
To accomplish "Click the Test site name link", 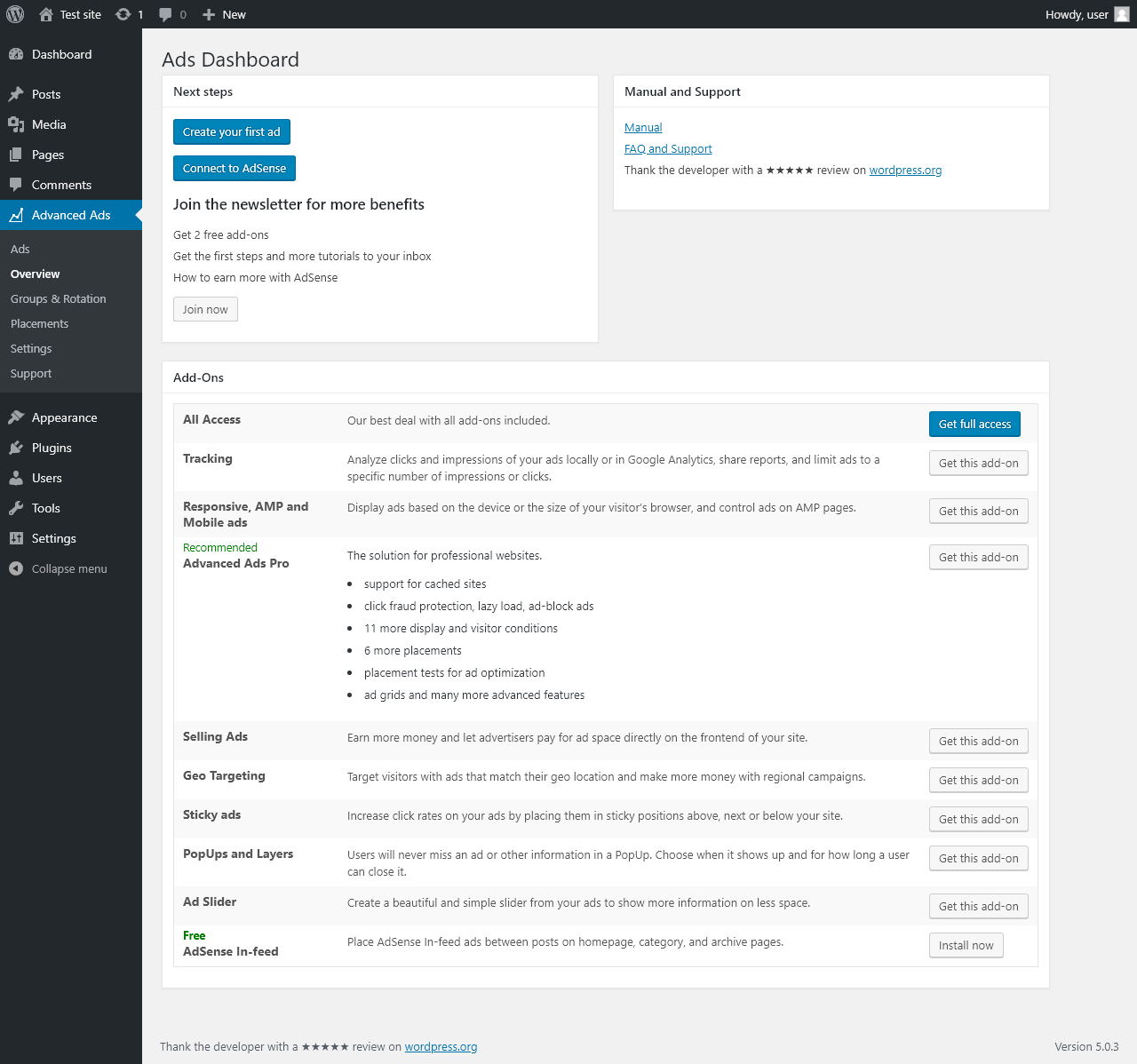I will click(x=81, y=14).
